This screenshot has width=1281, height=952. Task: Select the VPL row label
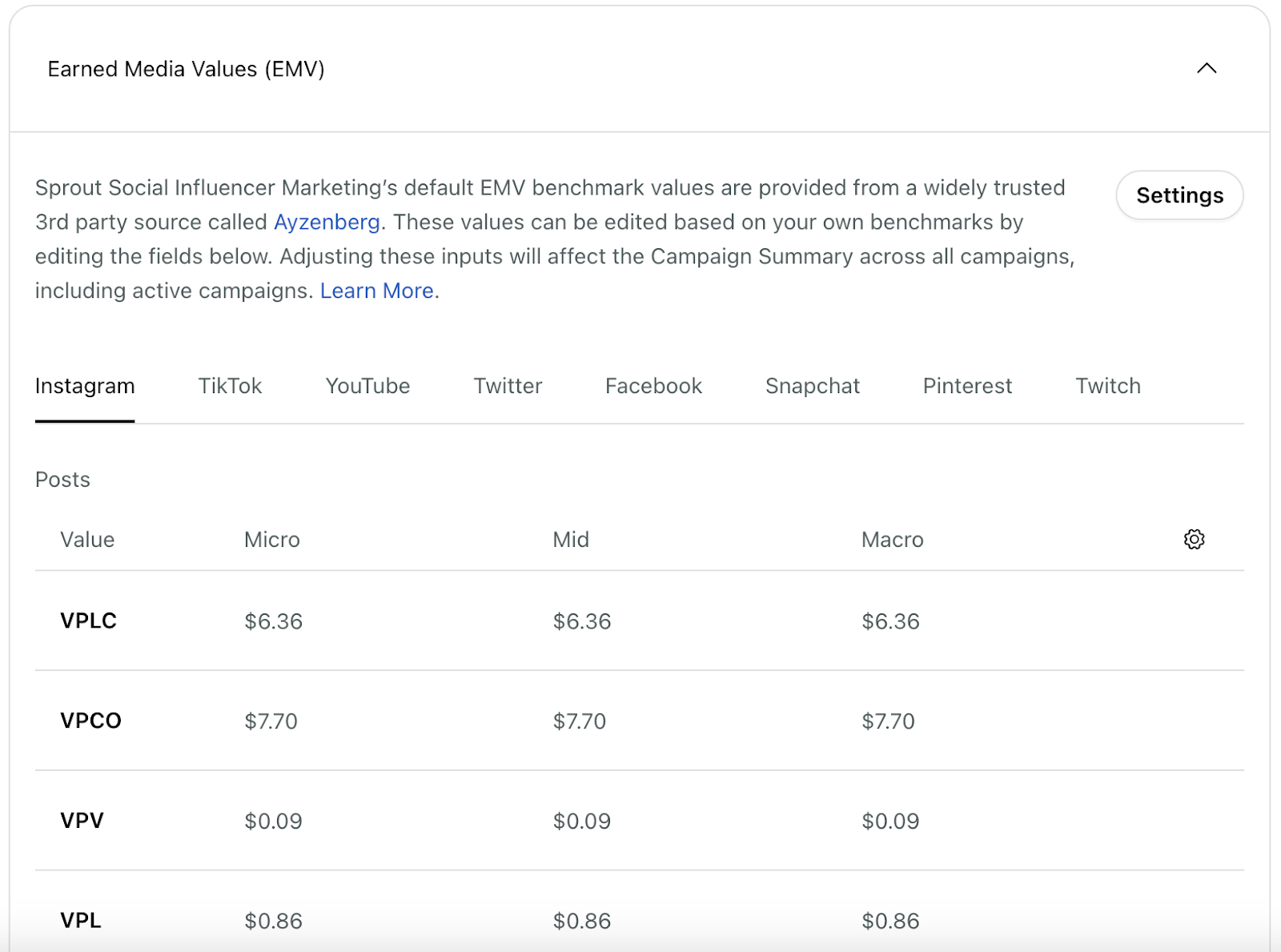click(x=81, y=921)
